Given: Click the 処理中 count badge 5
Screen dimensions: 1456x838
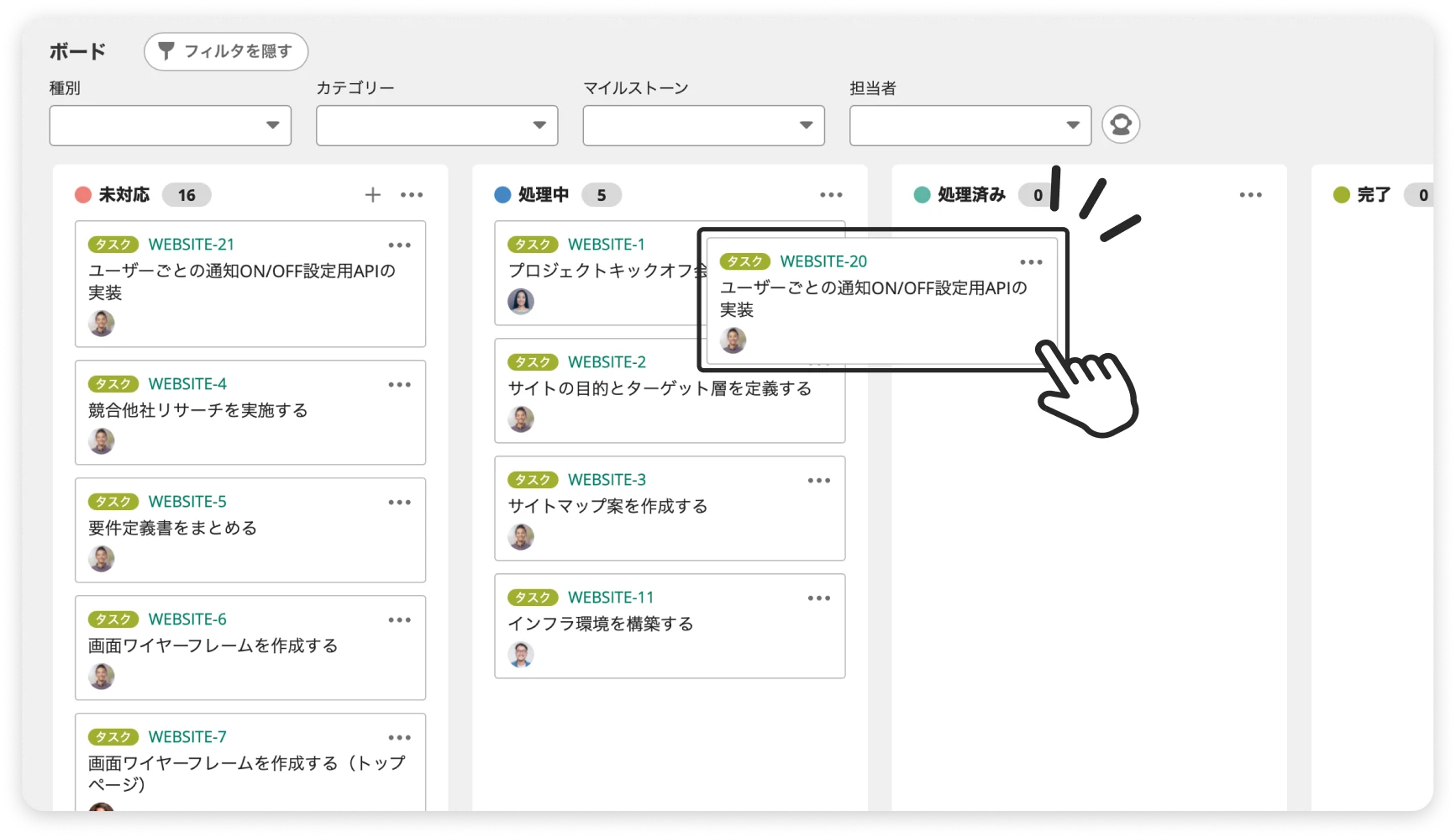Looking at the screenshot, I should click(x=602, y=195).
